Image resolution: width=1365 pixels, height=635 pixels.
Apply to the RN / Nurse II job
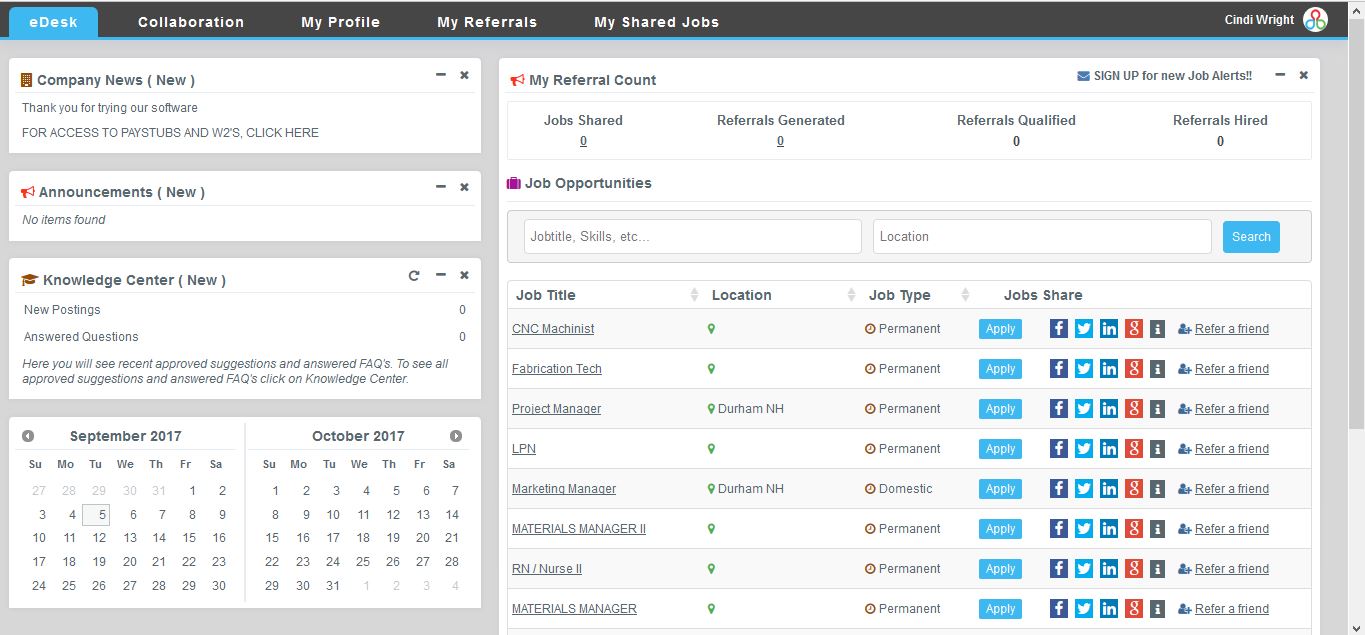pos(1000,569)
